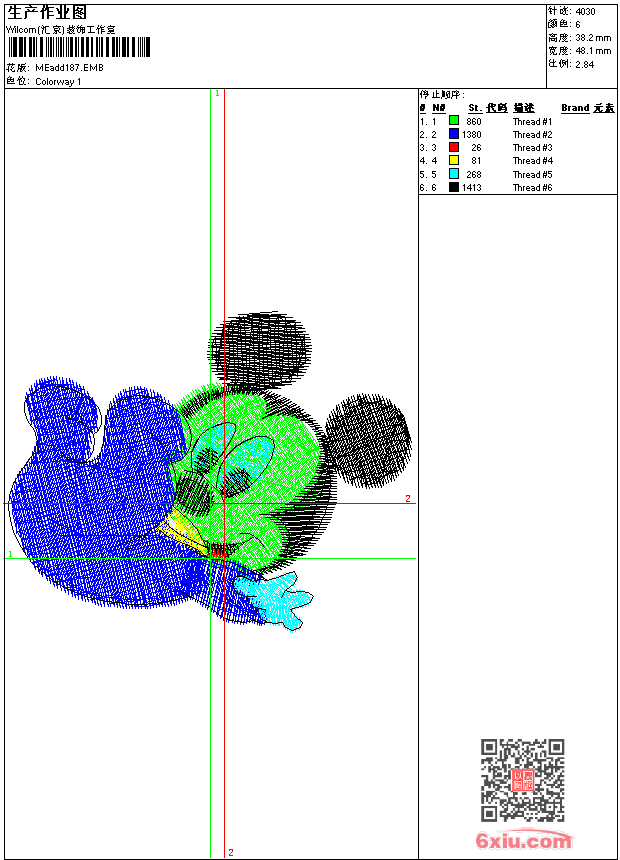Viewport: 620px width, 860px height.
Task: Click the black swatch for Thread #6
Action: coord(454,187)
